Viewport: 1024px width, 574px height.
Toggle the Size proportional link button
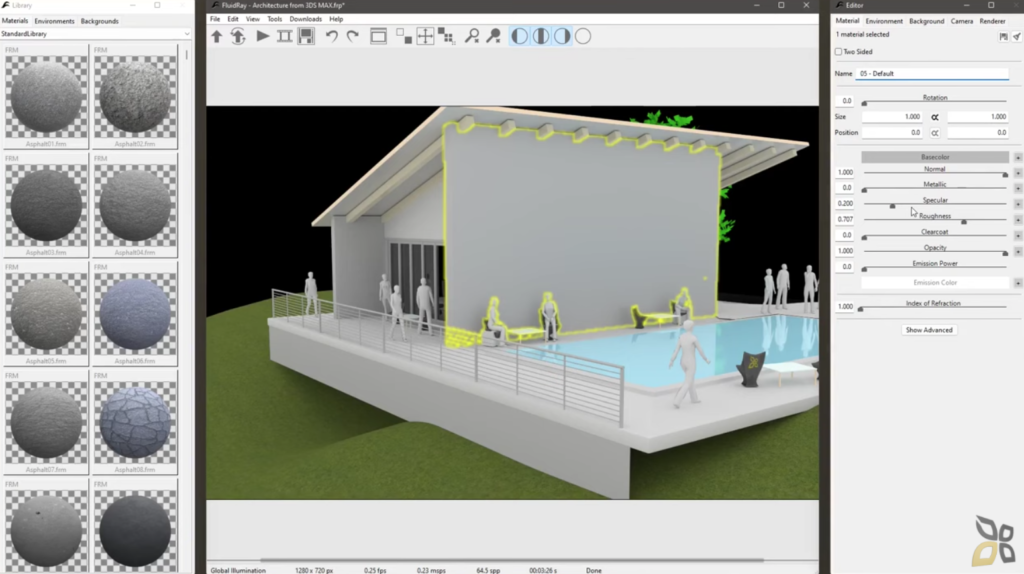935,117
